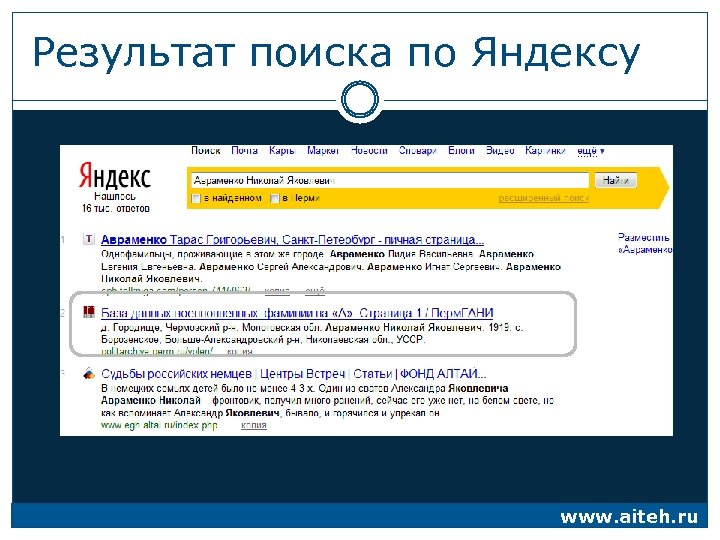Open the Маркет service link
Screen dimensions: 720x540
323,151
